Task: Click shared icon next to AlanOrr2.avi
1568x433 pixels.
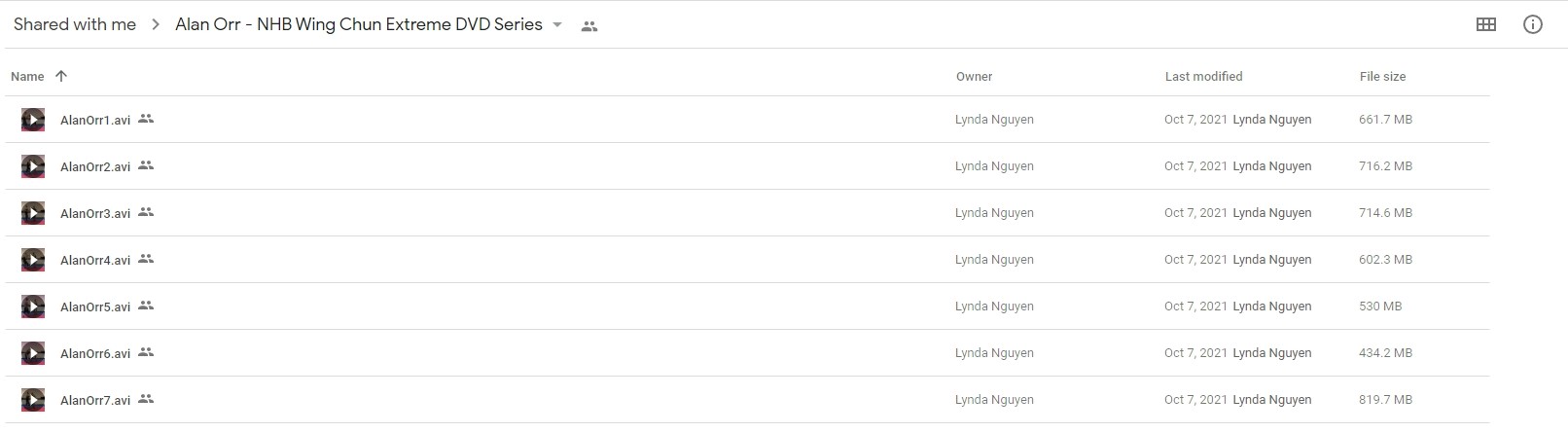Action: tap(146, 165)
